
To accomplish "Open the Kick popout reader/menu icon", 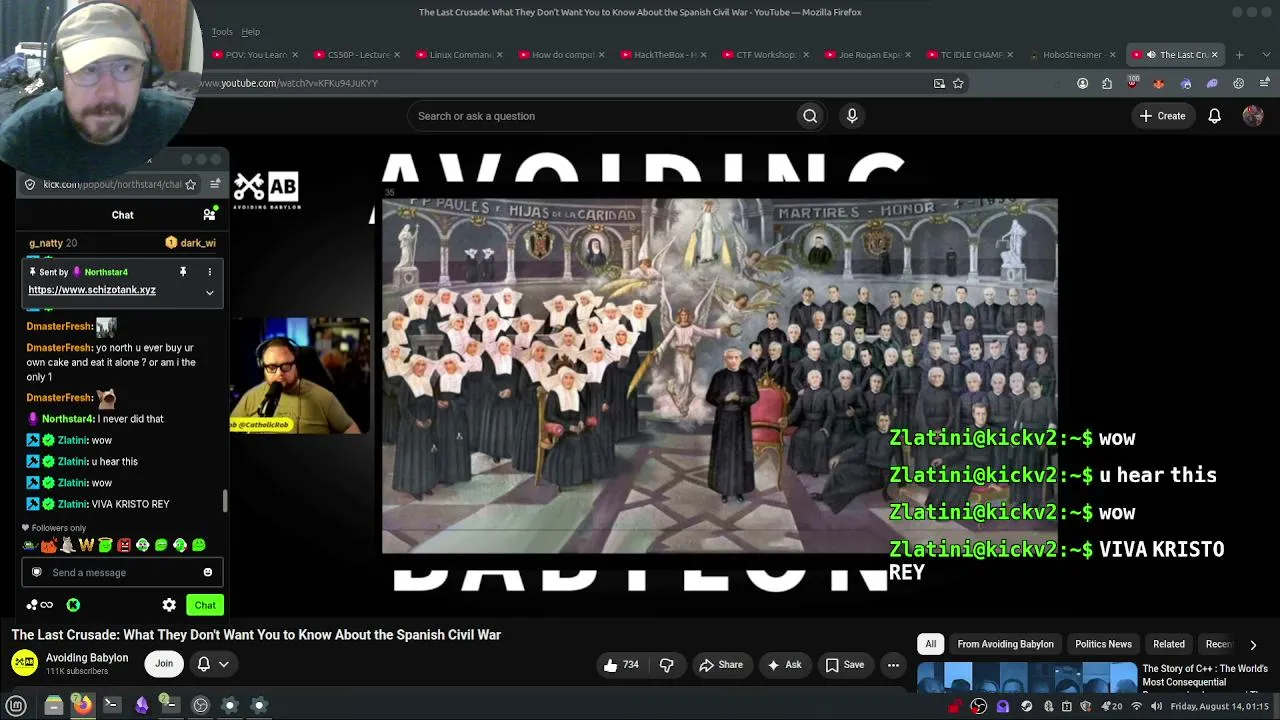I will pos(215,184).
